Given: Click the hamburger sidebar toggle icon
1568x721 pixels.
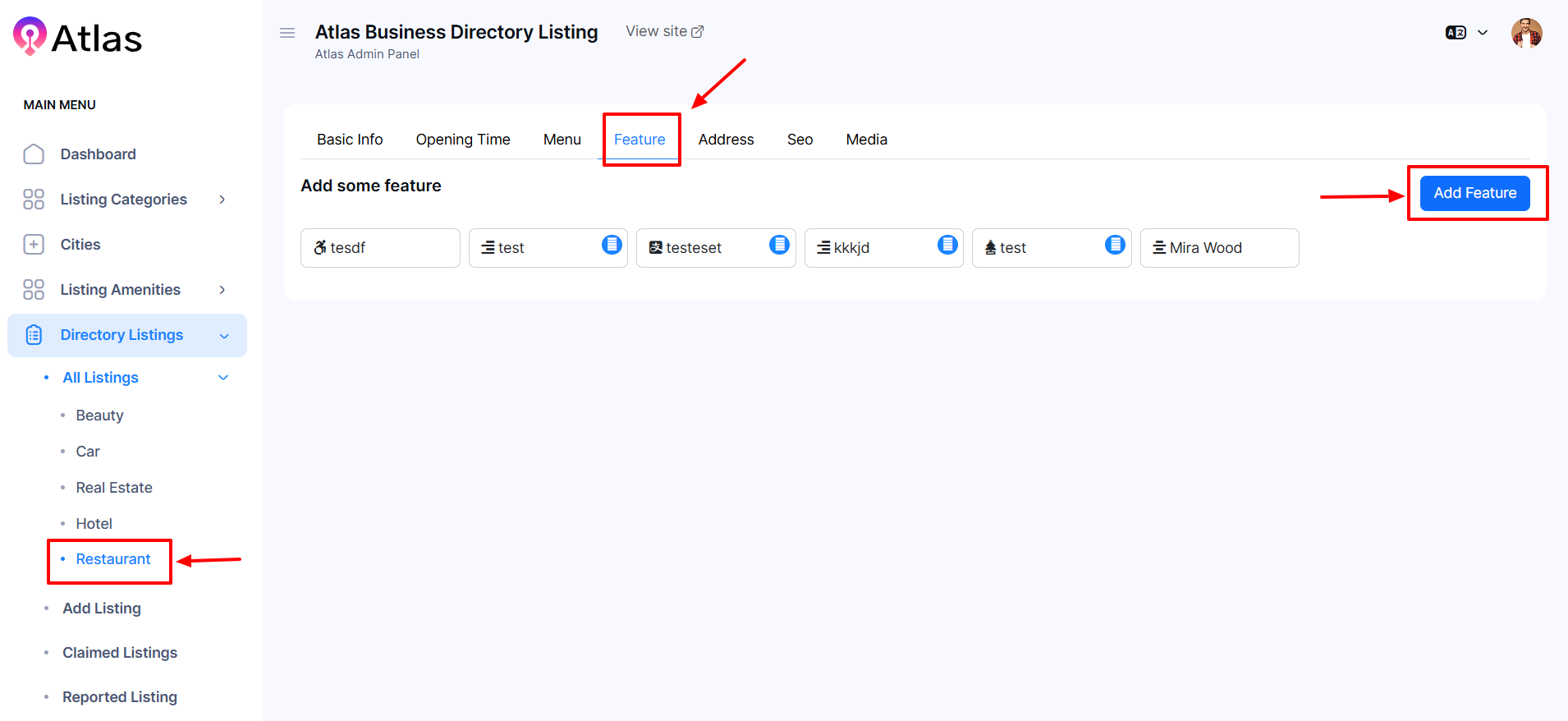Looking at the screenshot, I should click(x=287, y=33).
